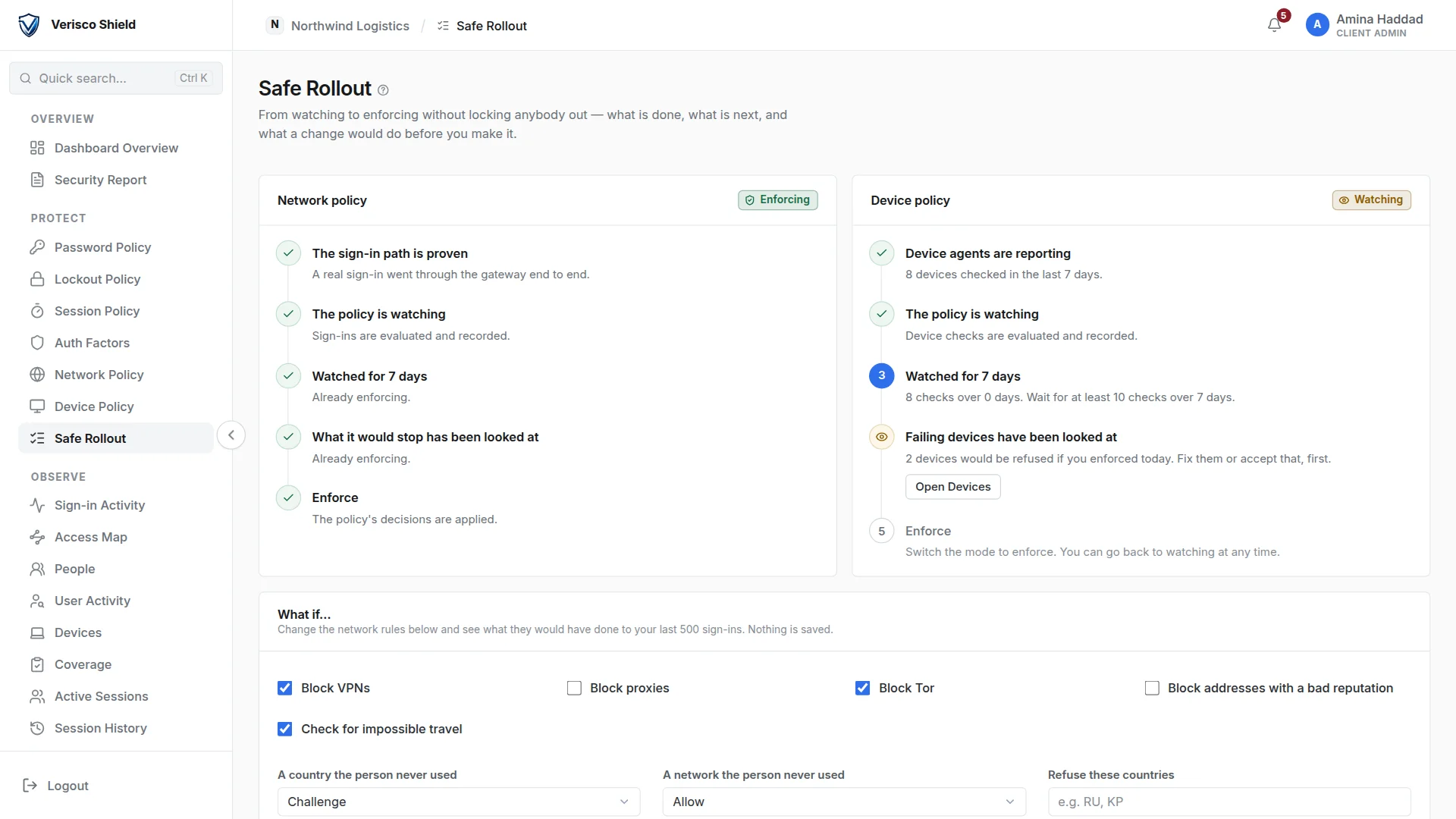1456x819 pixels.
Task: Select the Safe Rollout sidebar item
Action: pos(116,438)
